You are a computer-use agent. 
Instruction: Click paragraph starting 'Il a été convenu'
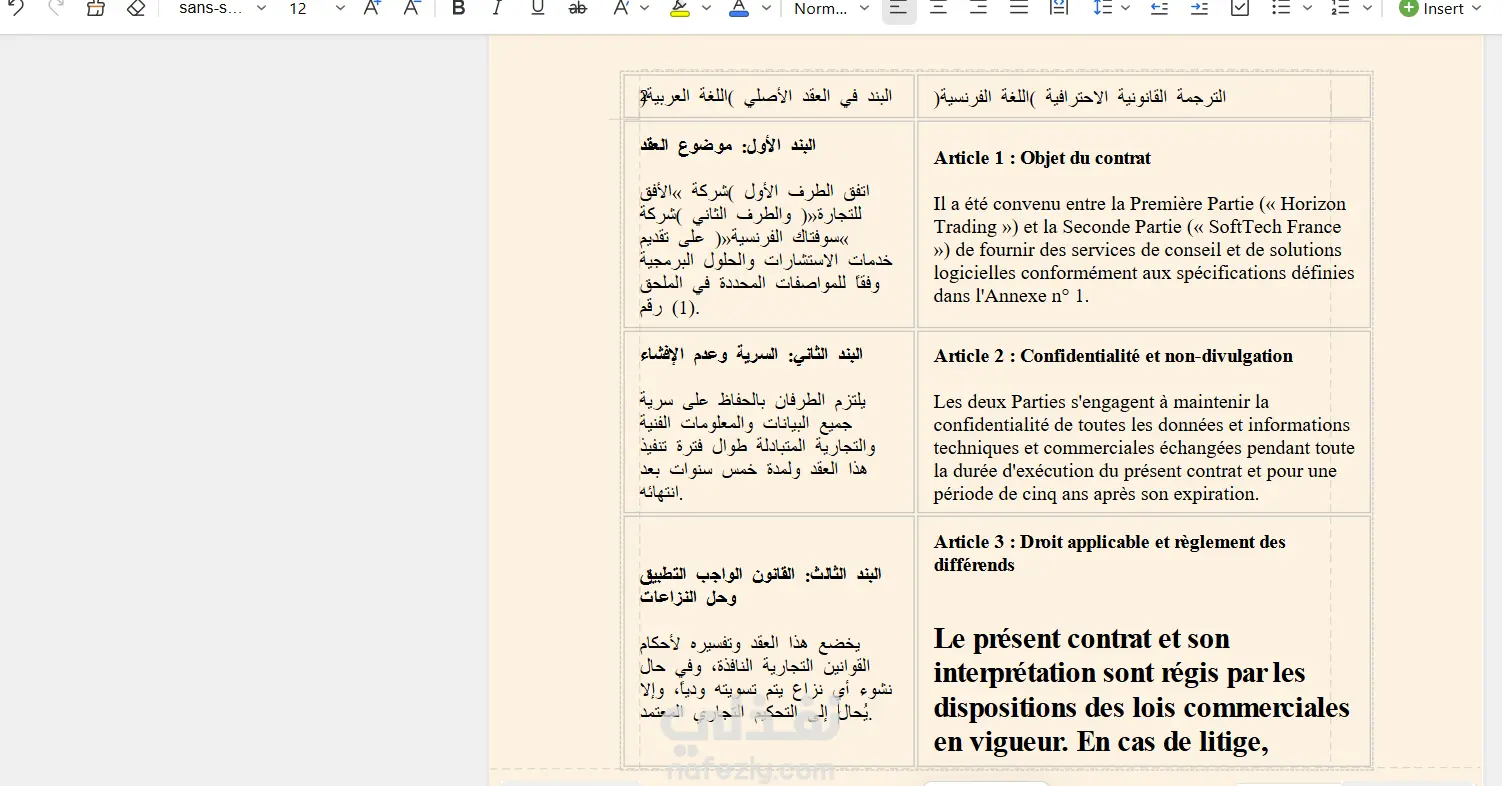[x=1143, y=250]
